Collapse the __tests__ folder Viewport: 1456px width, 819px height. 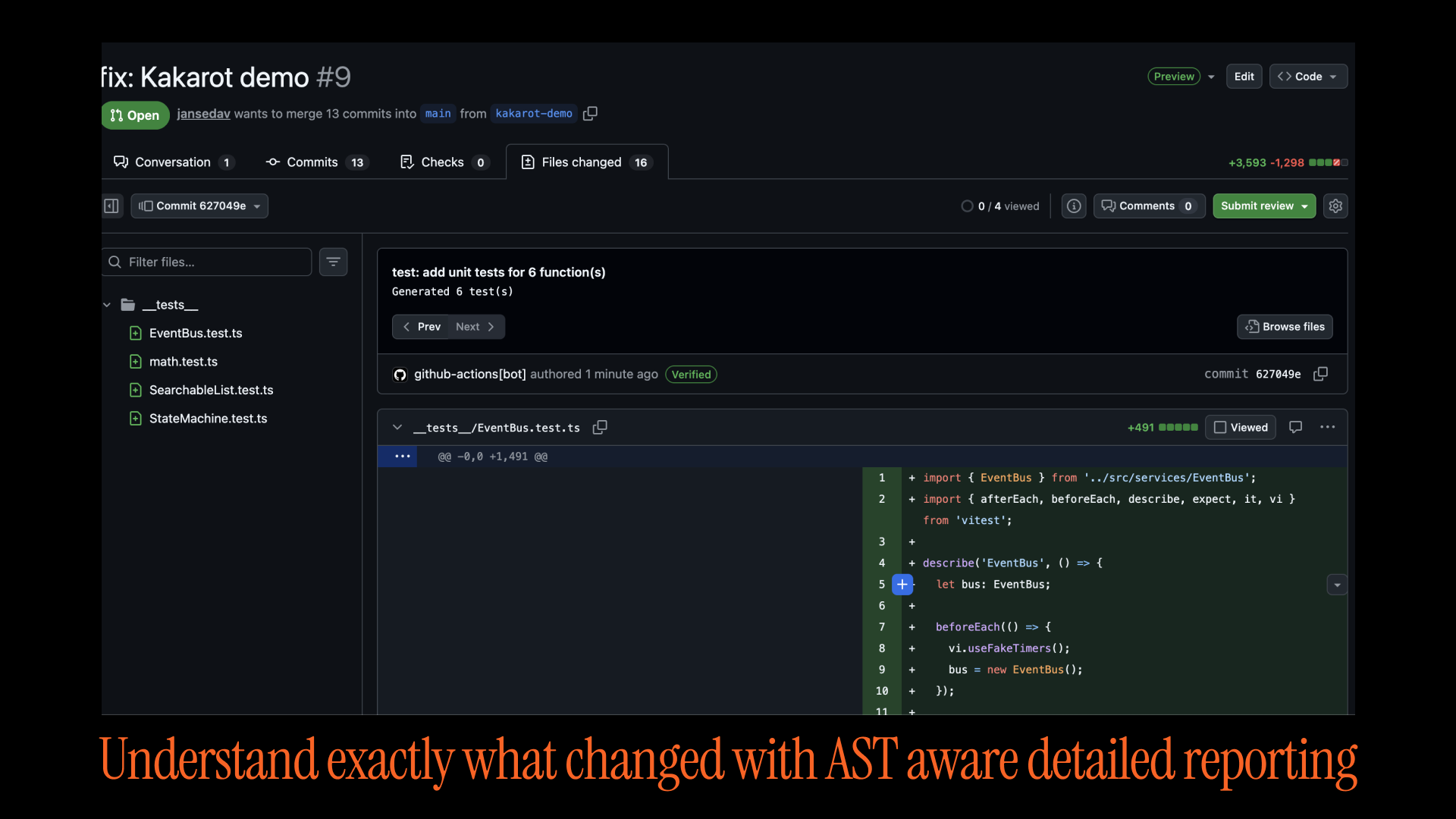107,305
